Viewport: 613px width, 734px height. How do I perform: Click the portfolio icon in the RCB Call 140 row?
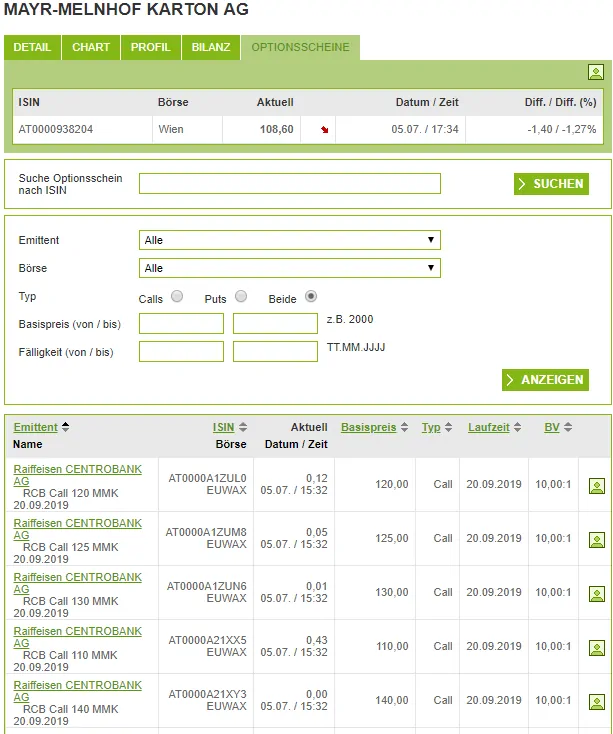[x=597, y=702]
